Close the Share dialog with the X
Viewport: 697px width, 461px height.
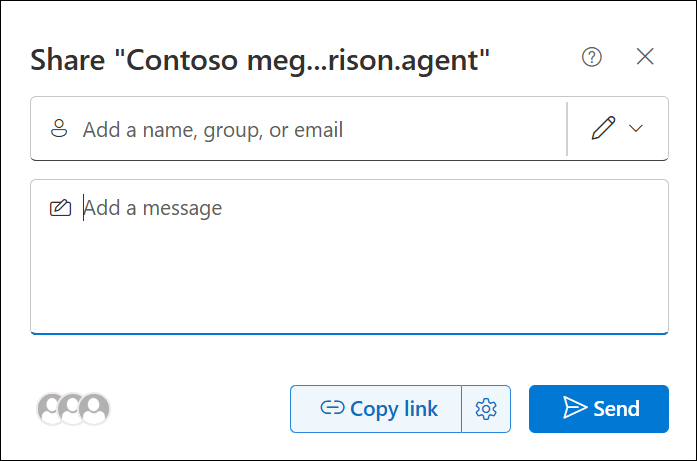(645, 56)
